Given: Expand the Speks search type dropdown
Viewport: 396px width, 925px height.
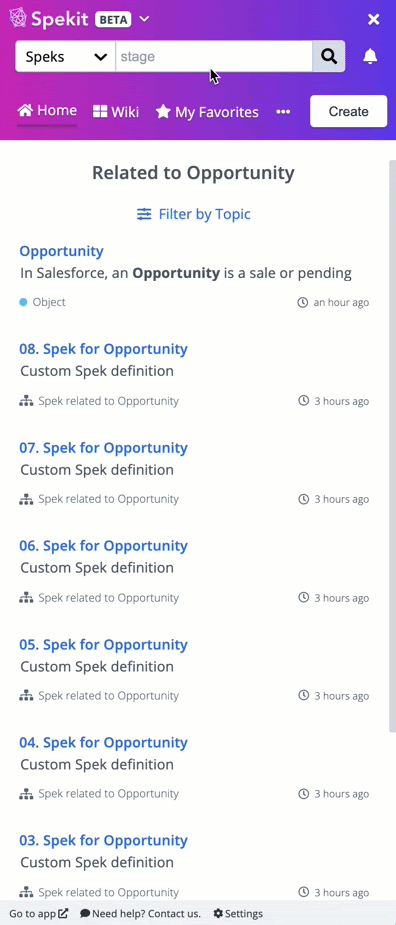Looking at the screenshot, I should [66, 57].
